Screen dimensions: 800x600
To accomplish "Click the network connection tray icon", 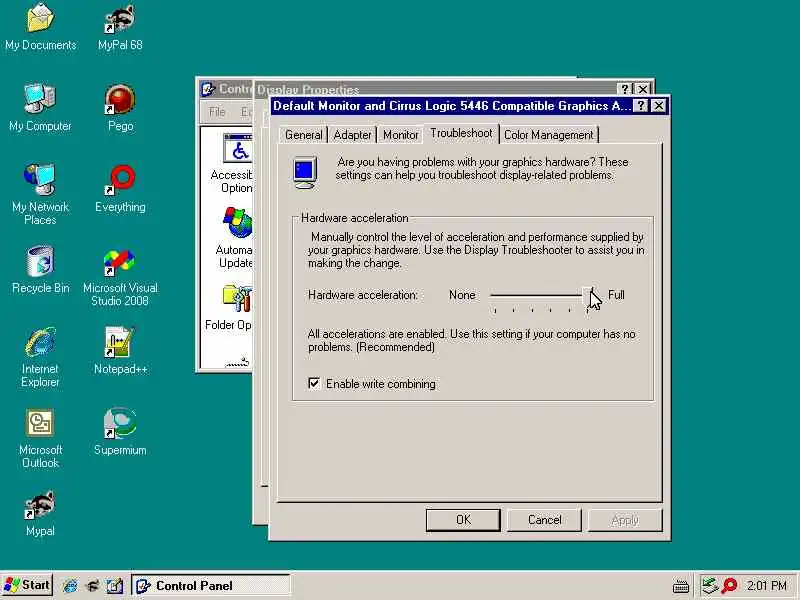I will pyautogui.click(x=710, y=586).
